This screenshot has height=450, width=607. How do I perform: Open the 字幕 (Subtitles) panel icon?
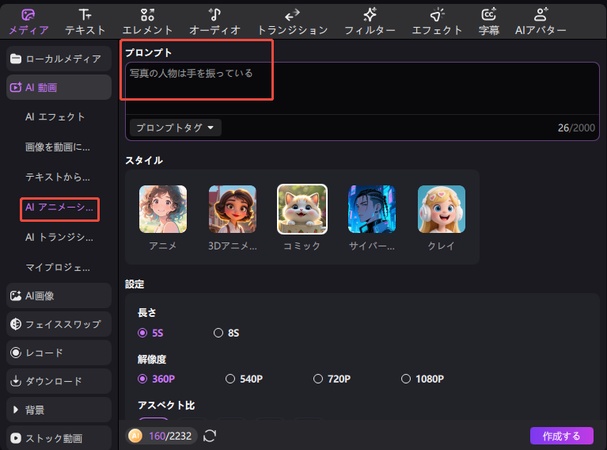tap(489, 20)
